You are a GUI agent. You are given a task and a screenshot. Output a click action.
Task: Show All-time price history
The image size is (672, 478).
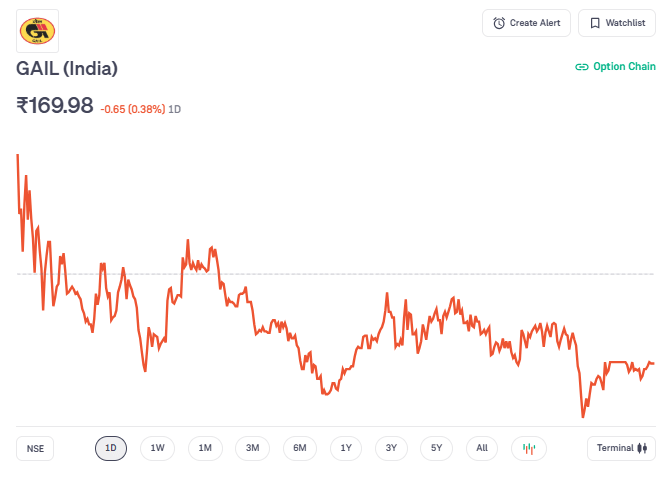tap(482, 448)
